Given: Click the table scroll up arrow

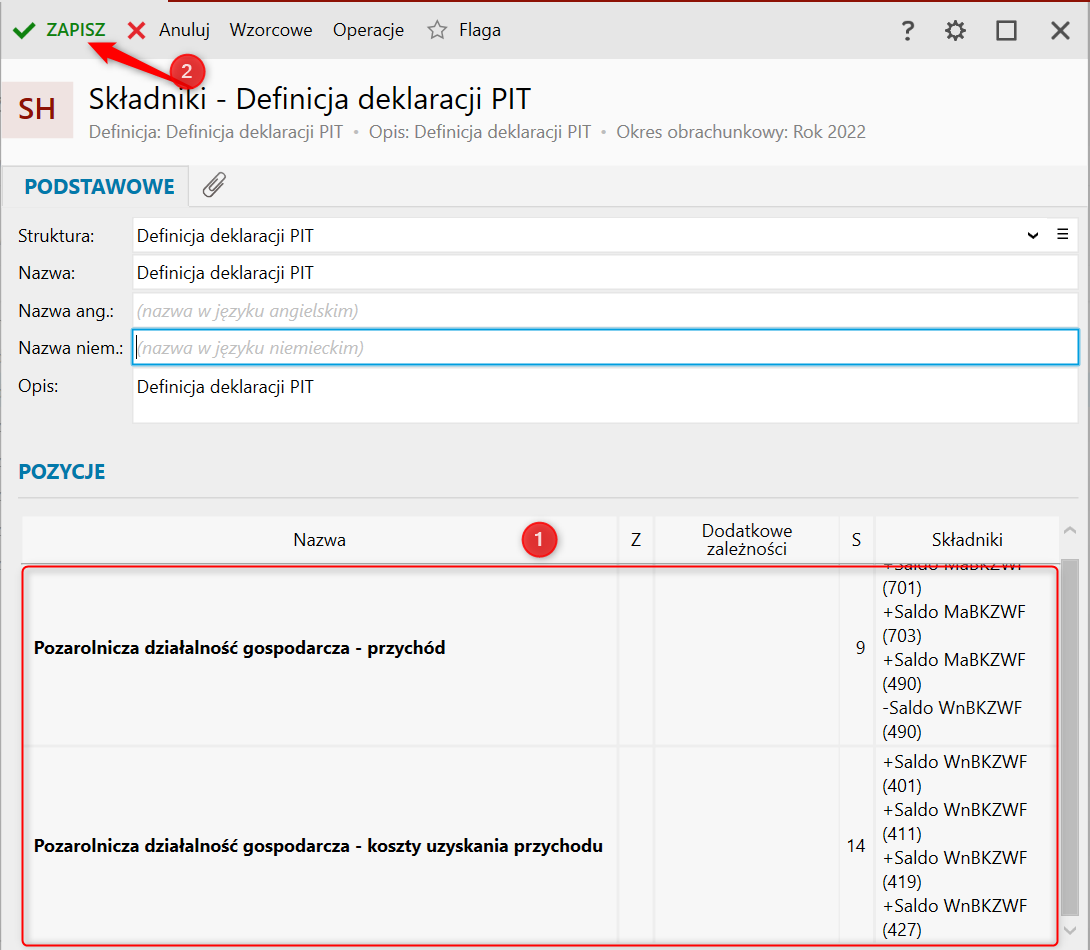Looking at the screenshot, I should click(x=1070, y=530).
